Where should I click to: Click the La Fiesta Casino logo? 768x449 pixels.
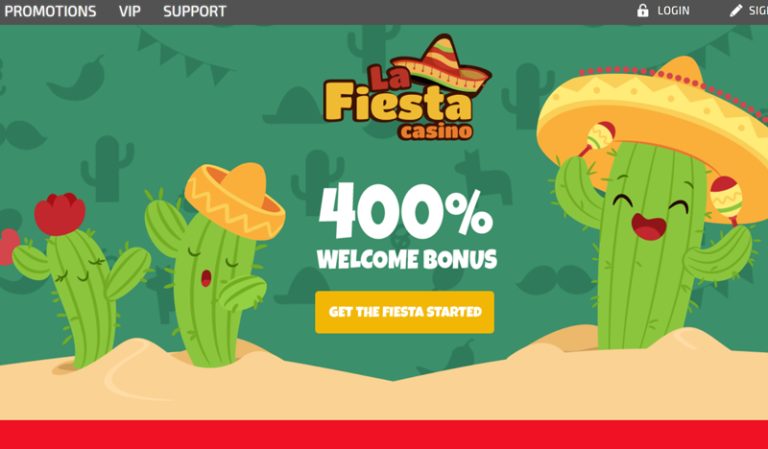[x=407, y=88]
